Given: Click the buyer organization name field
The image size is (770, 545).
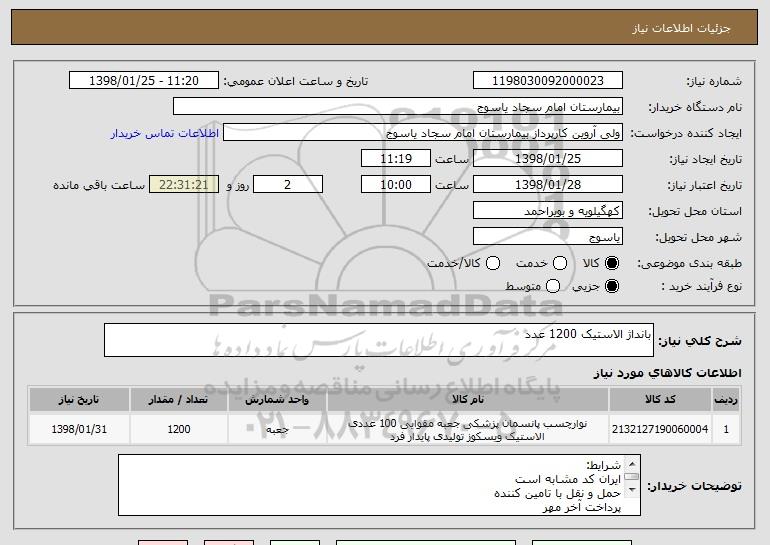Looking at the screenshot, I should point(398,107).
